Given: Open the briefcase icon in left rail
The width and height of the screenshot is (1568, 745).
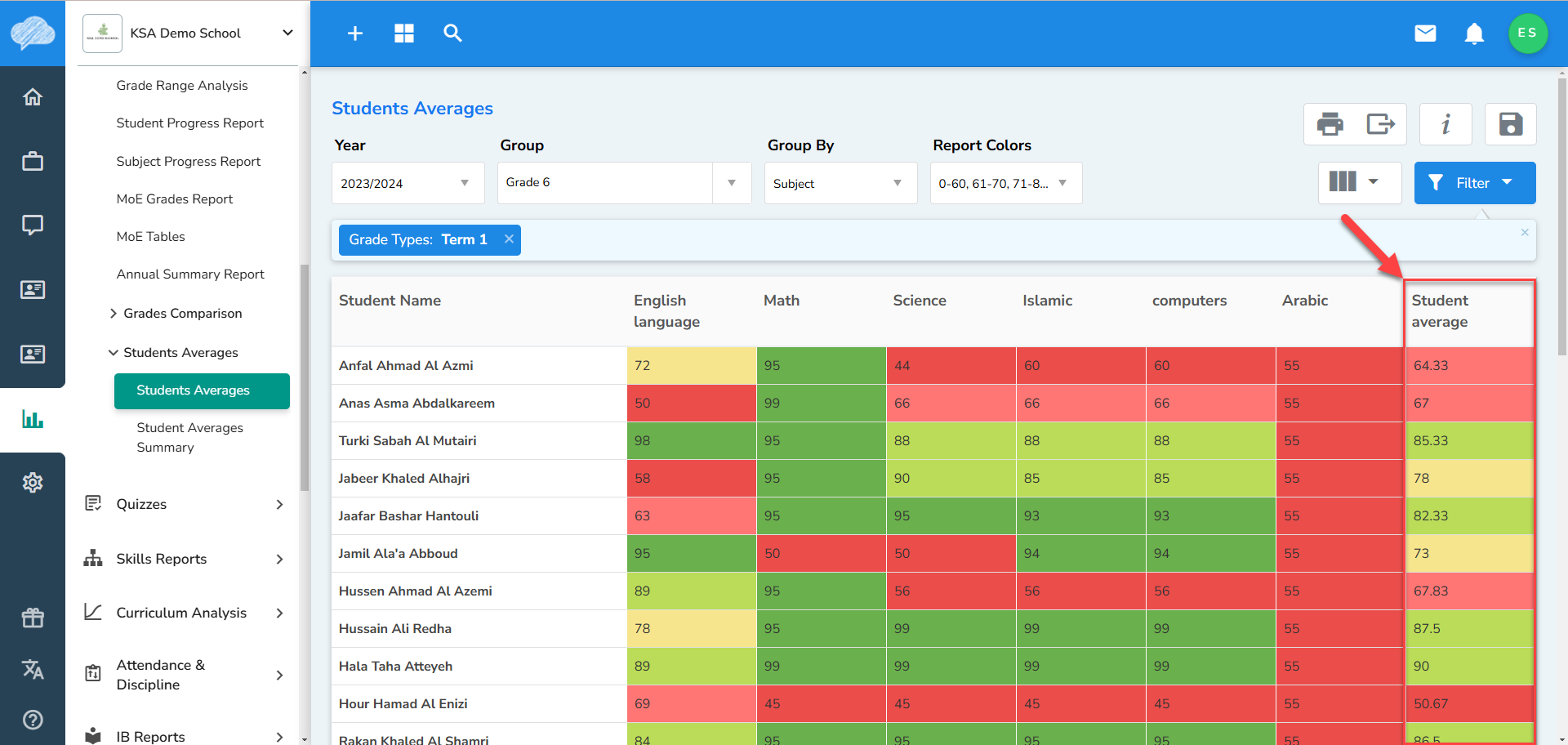Looking at the screenshot, I should (33, 161).
